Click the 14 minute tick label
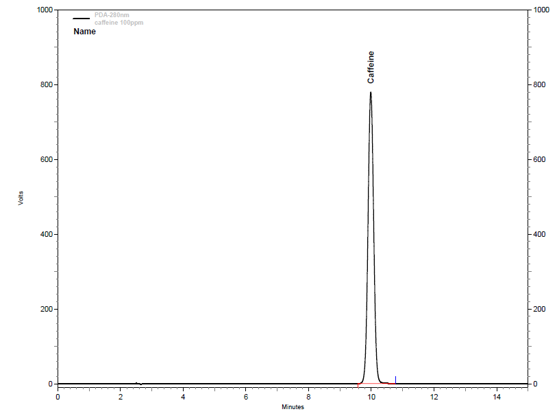 pyautogui.click(x=497, y=397)
